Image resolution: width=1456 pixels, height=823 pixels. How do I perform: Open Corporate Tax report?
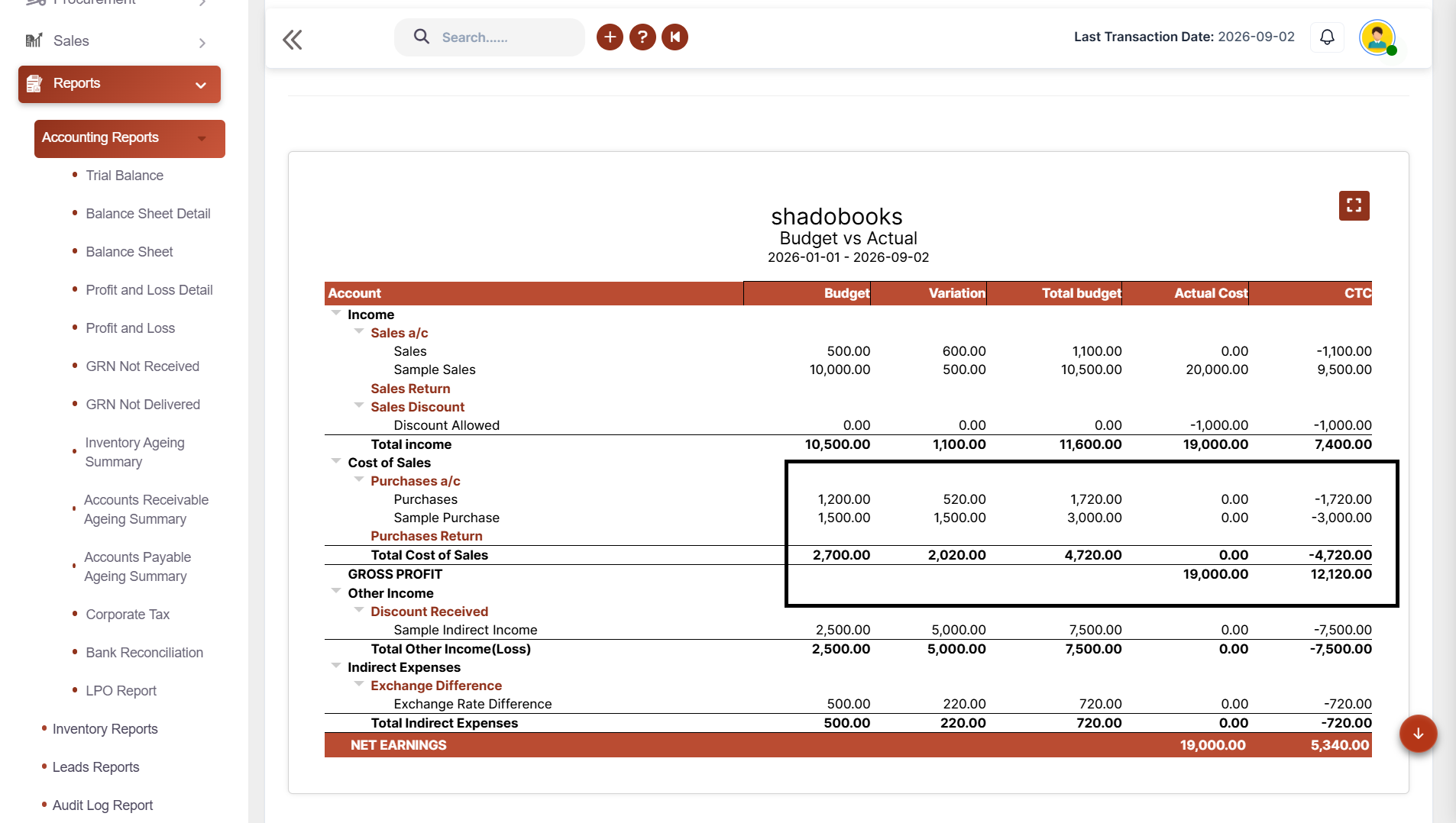pyautogui.click(x=128, y=615)
